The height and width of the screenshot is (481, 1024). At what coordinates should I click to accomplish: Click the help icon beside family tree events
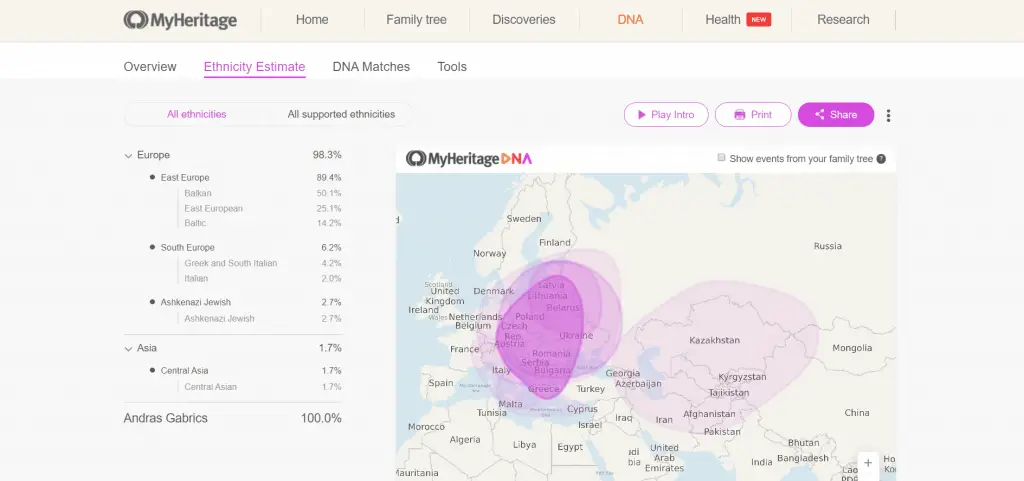pos(881,159)
